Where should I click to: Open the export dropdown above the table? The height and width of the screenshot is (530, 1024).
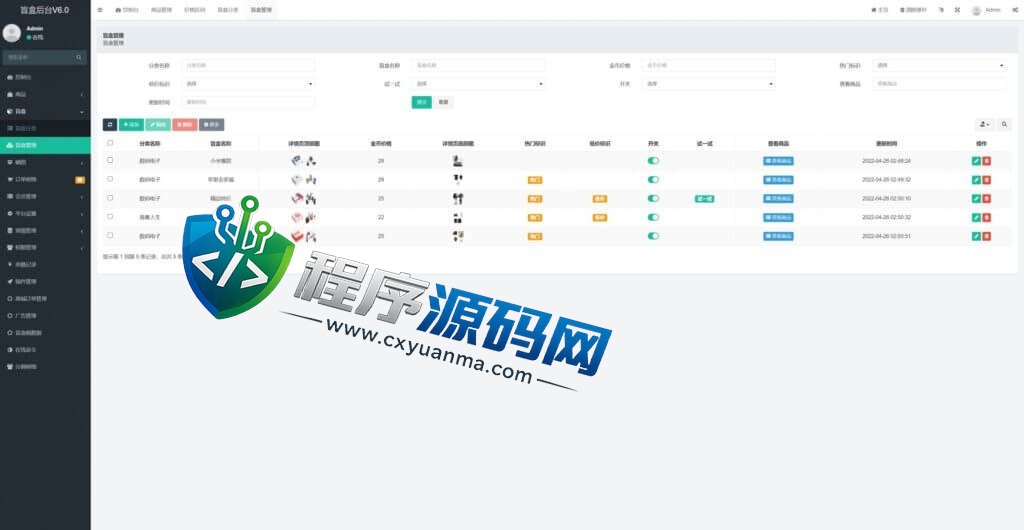pos(984,124)
